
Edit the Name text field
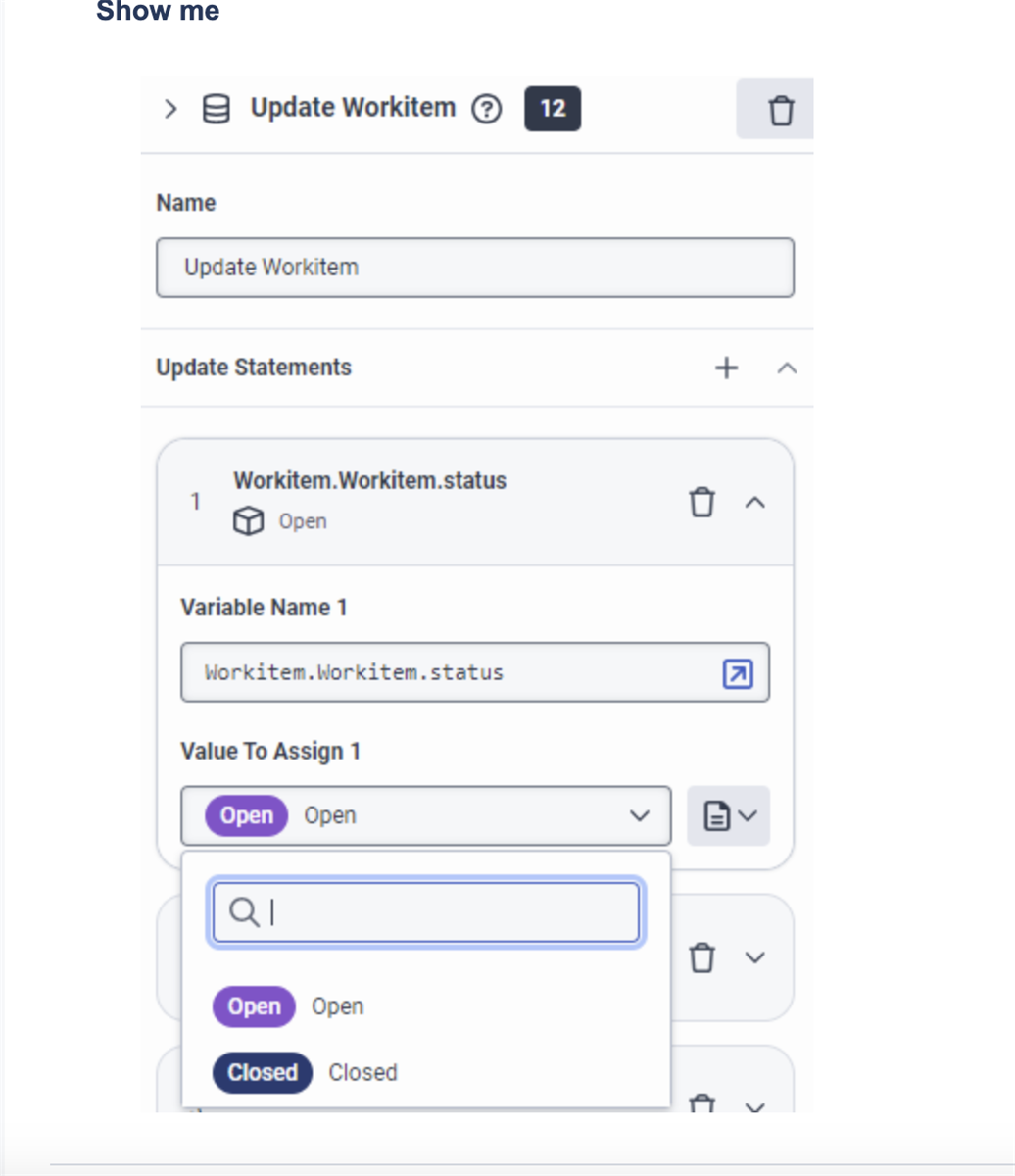tap(474, 267)
